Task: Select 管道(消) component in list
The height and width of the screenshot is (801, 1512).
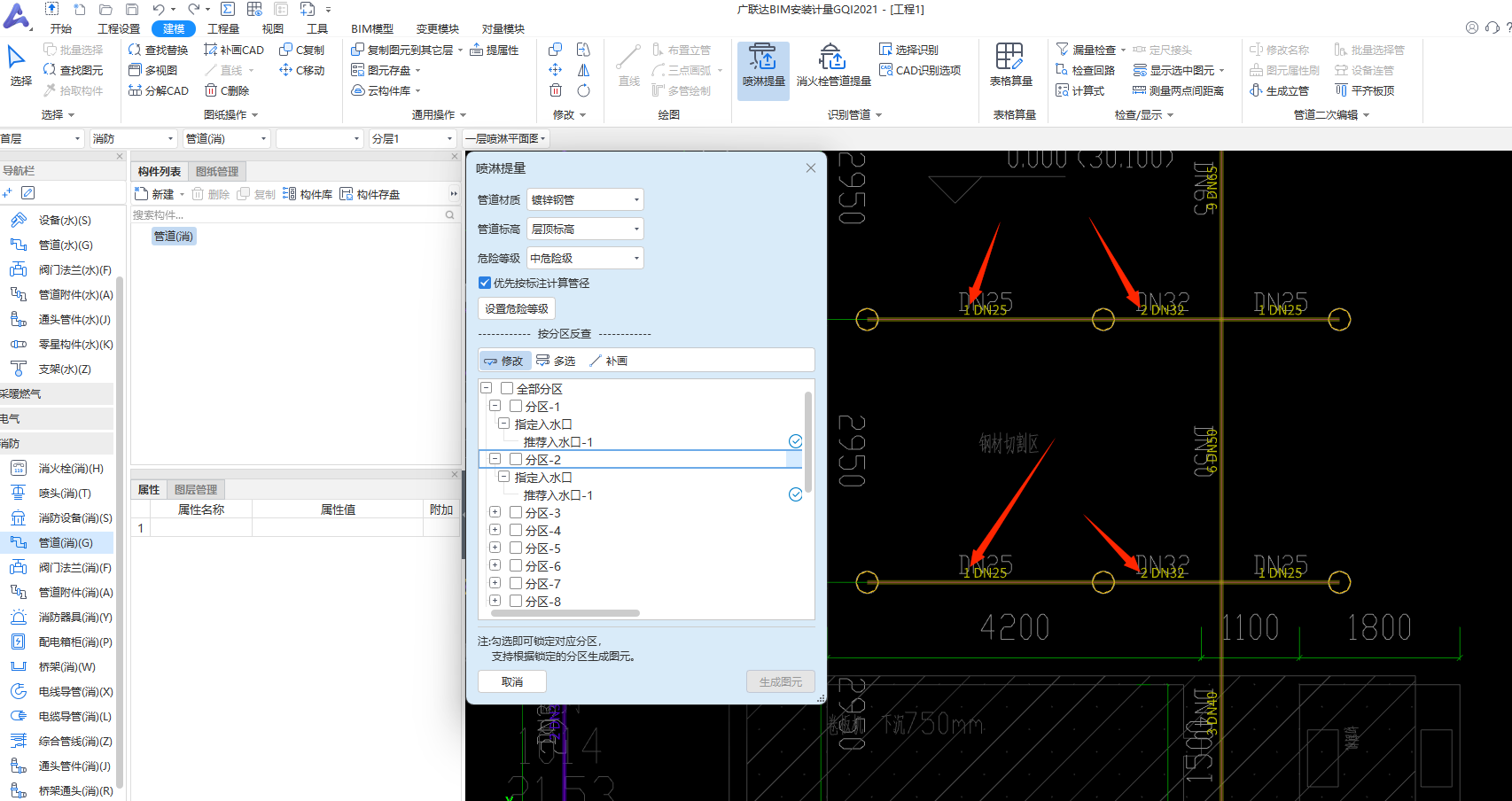Action: [x=173, y=236]
